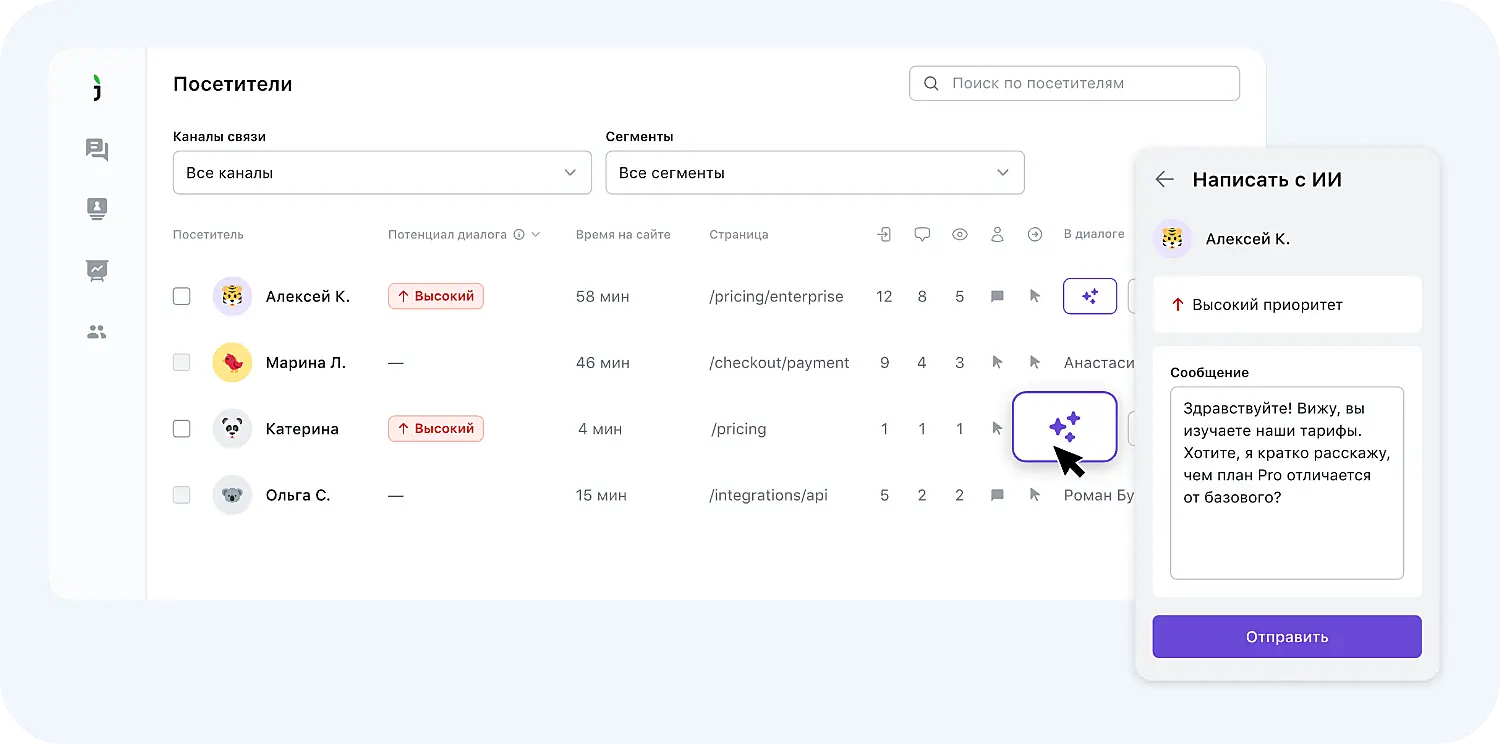Expand the Потенциал диалога sort chevron

coord(536,235)
